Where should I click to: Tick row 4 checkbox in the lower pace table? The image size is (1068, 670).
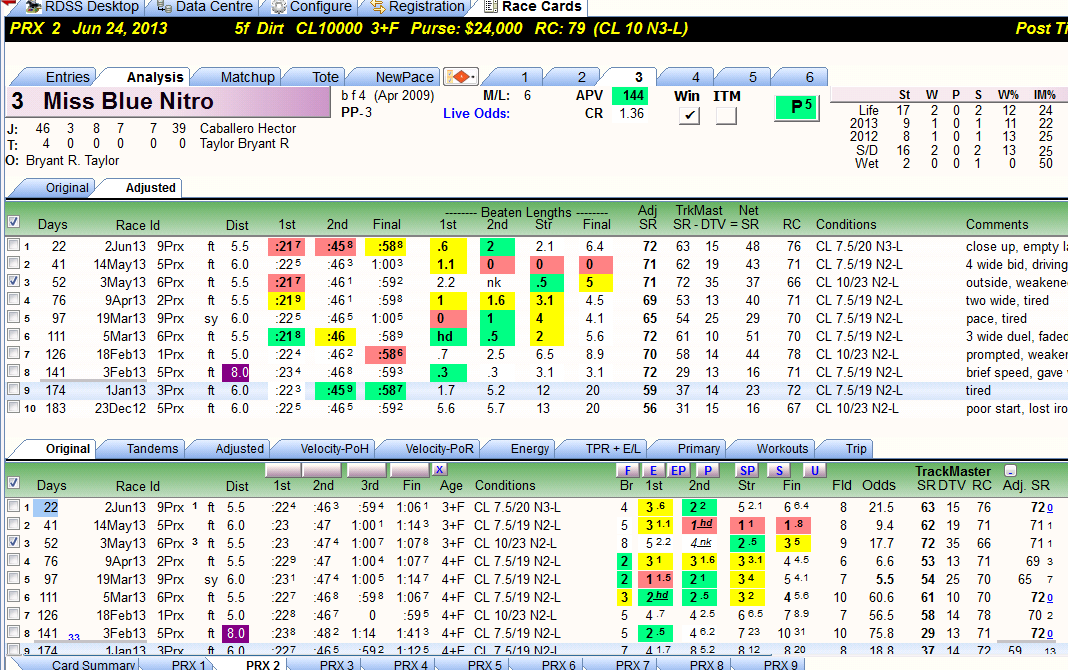[x=13, y=560]
